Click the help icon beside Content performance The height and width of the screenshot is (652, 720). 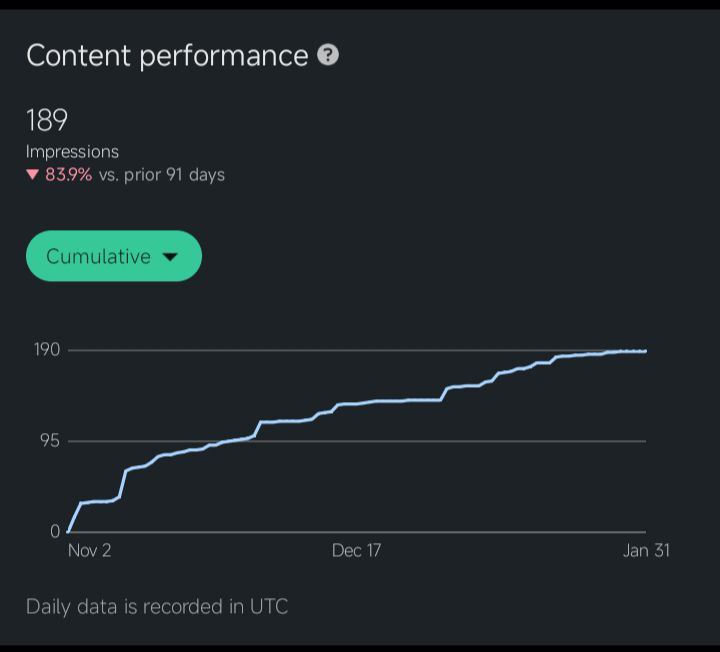pyautogui.click(x=328, y=55)
